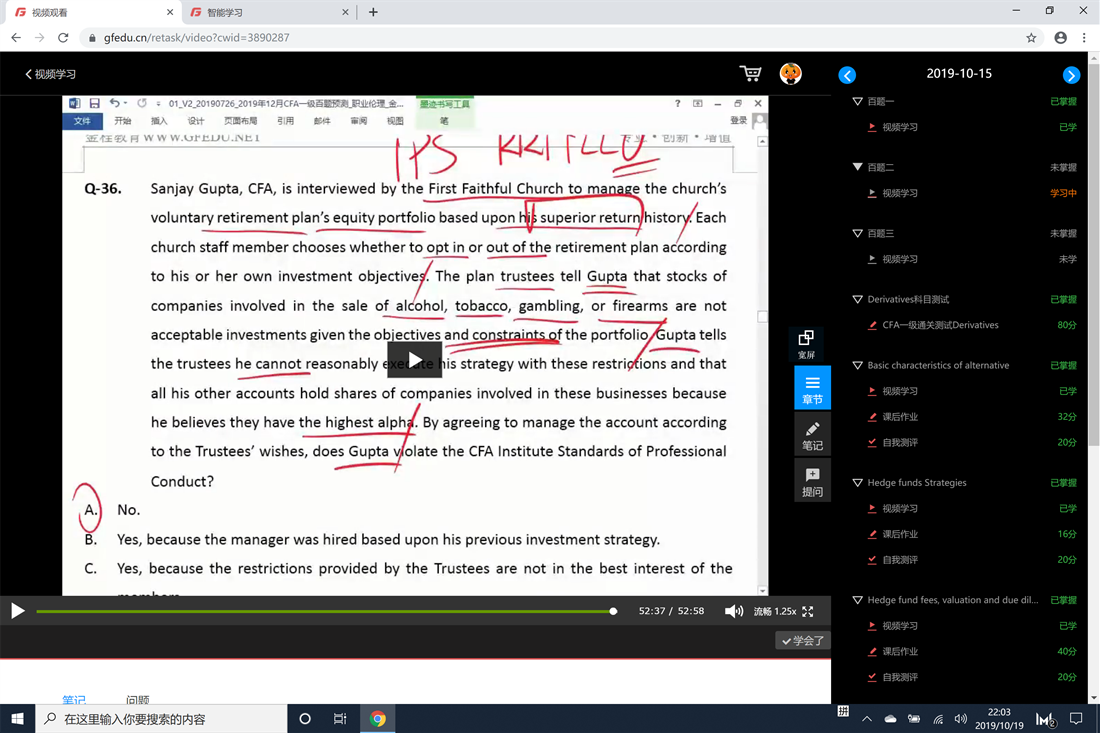Select answer option A. No.
1100x733 pixels.
(x=112, y=509)
